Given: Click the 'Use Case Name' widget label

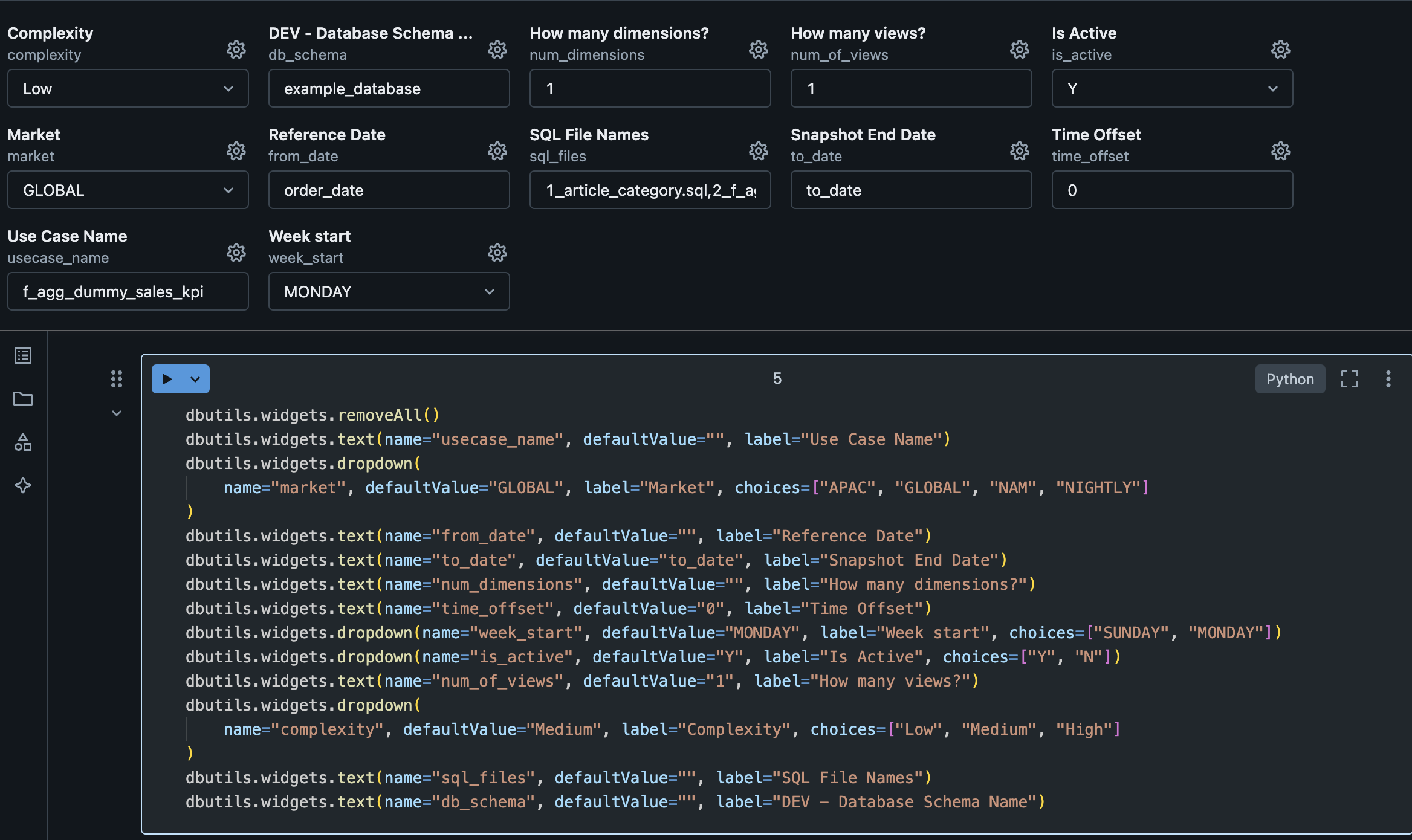Looking at the screenshot, I should coord(67,236).
